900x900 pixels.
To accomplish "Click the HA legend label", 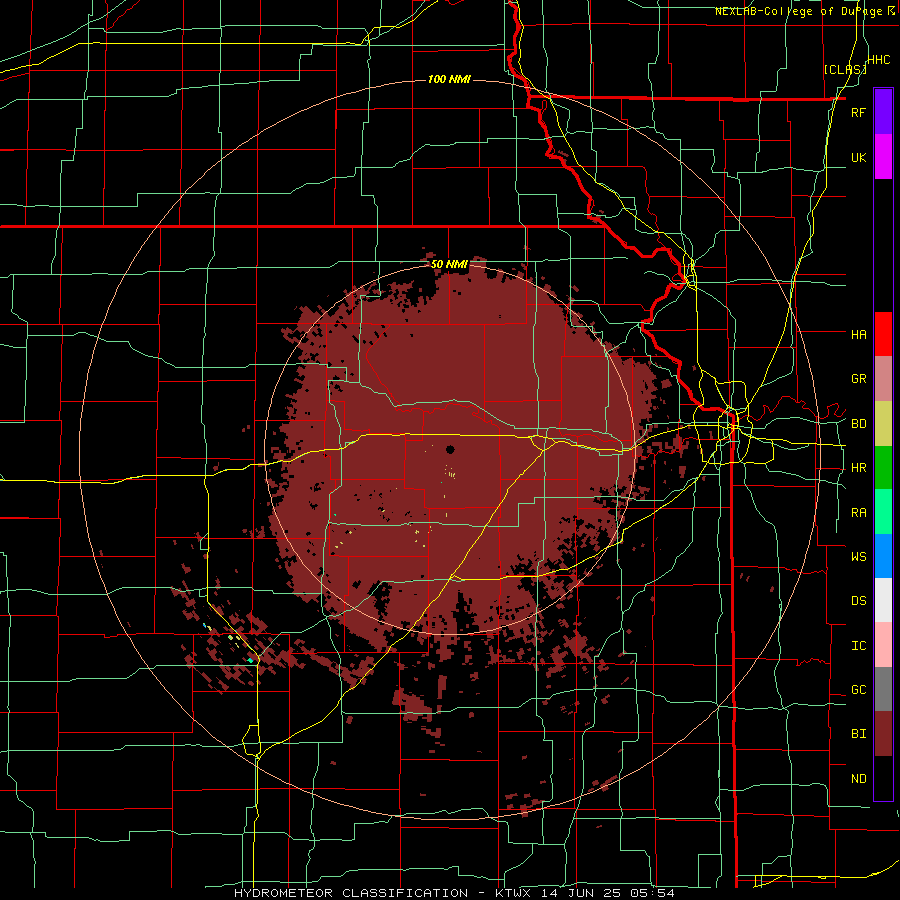I will [x=858, y=334].
